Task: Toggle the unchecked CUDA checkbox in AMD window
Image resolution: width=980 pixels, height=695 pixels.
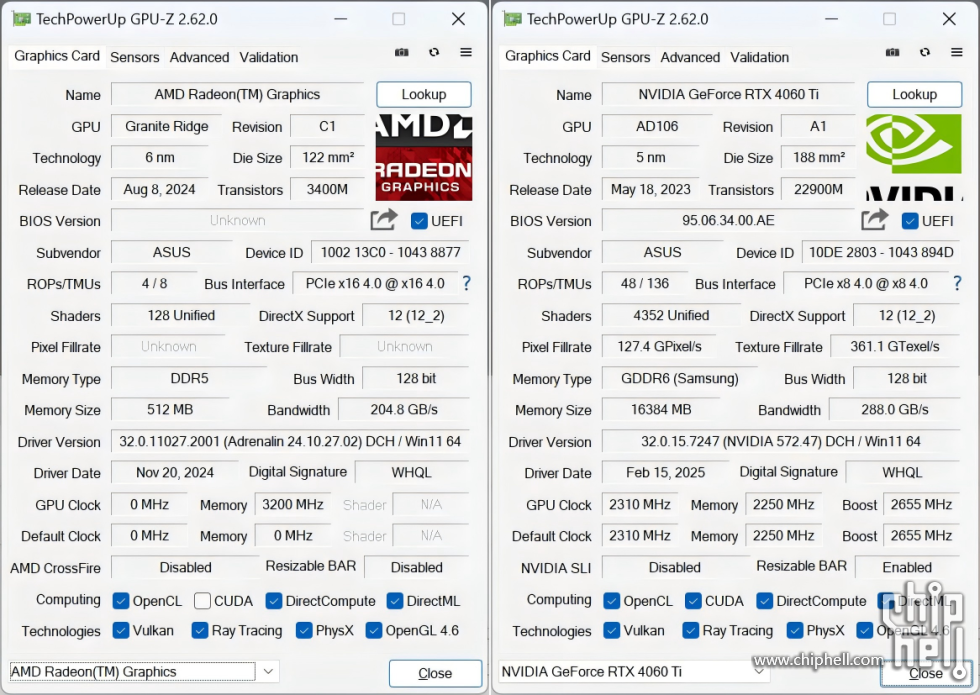Action: [x=202, y=601]
